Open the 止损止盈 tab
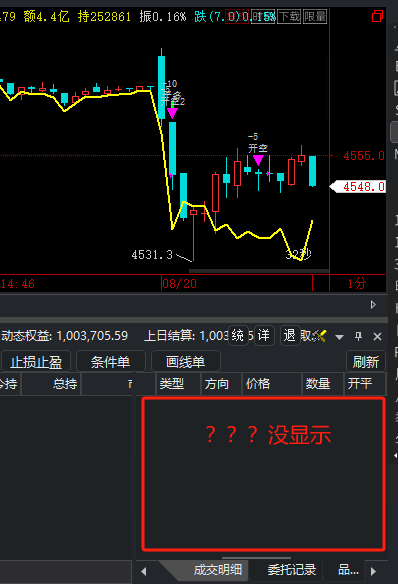 point(36,362)
